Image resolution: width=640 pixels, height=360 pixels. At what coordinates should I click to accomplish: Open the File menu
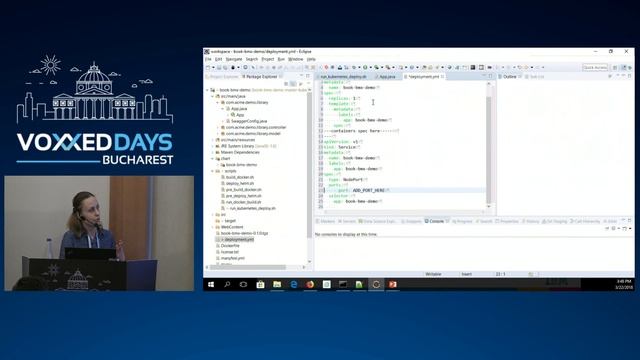point(208,59)
